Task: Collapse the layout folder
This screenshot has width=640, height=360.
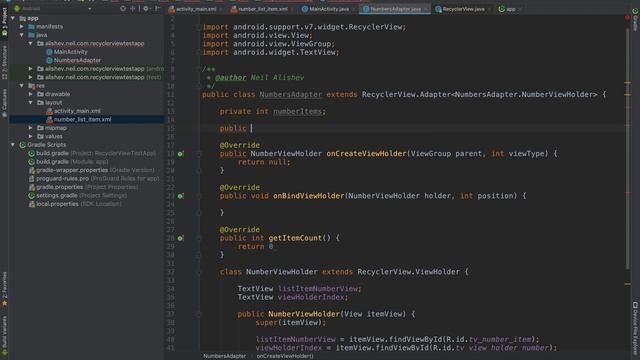Action: pos(31,102)
